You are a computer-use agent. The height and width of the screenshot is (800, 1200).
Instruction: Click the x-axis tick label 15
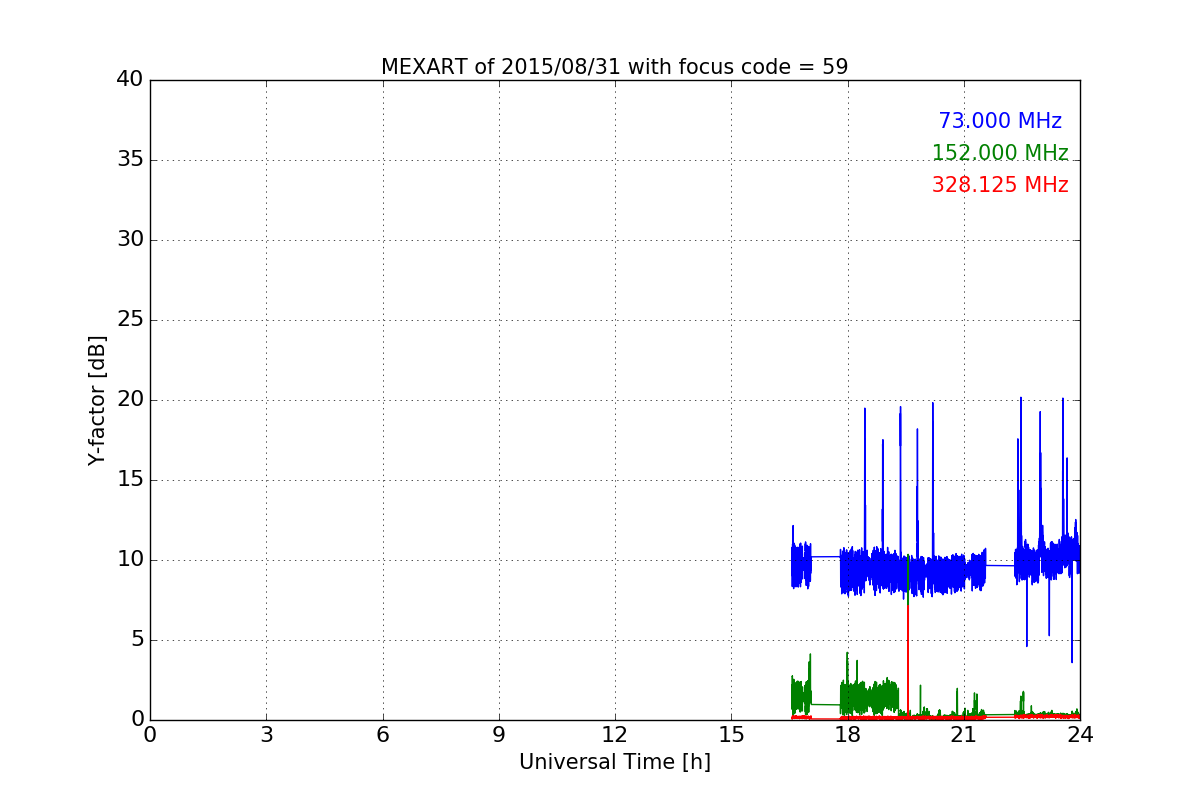[731, 735]
